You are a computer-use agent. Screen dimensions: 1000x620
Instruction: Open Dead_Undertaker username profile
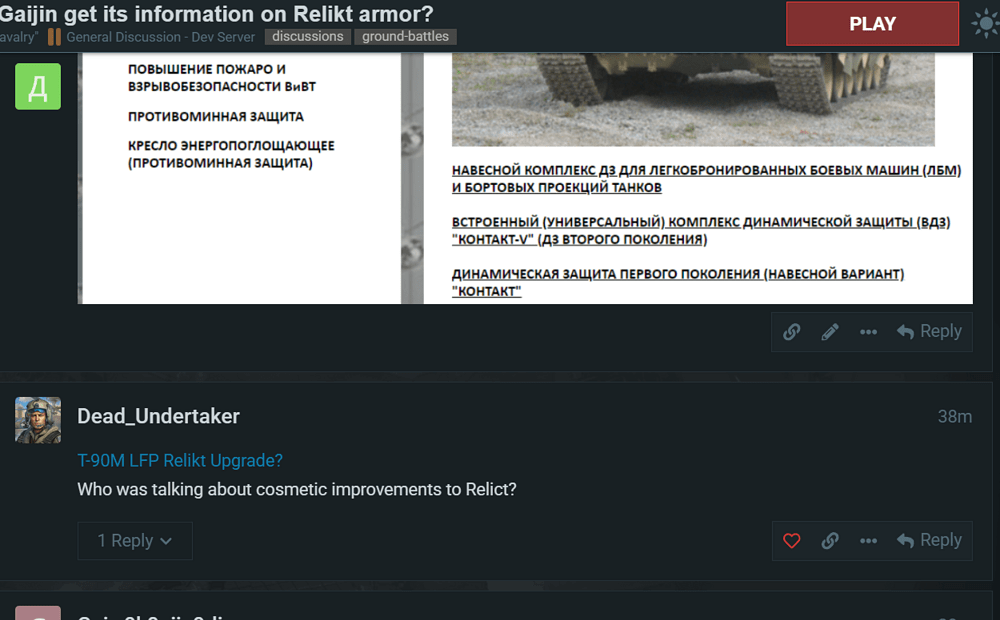pos(158,416)
